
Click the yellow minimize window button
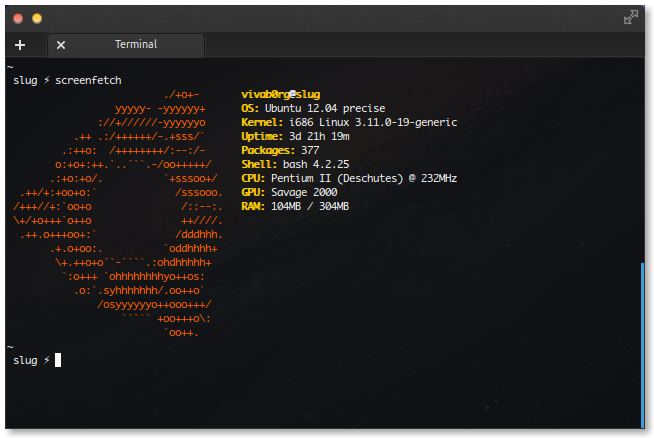click(x=37, y=18)
